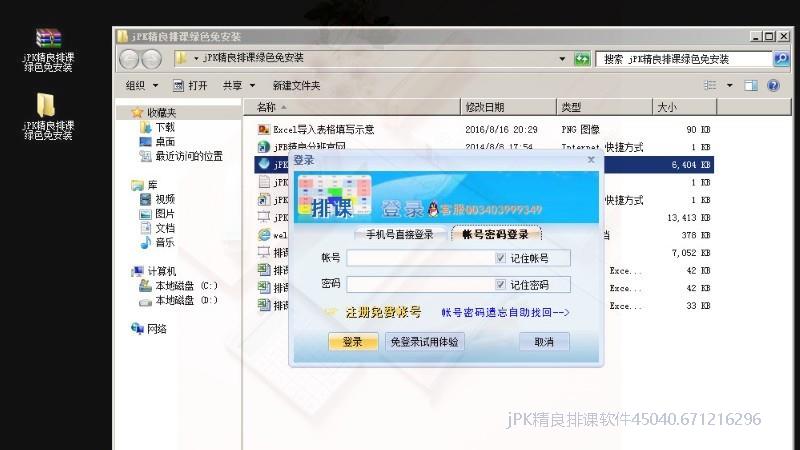Click the 登录 button
Screen dimensions: 800x450
[x=353, y=342]
